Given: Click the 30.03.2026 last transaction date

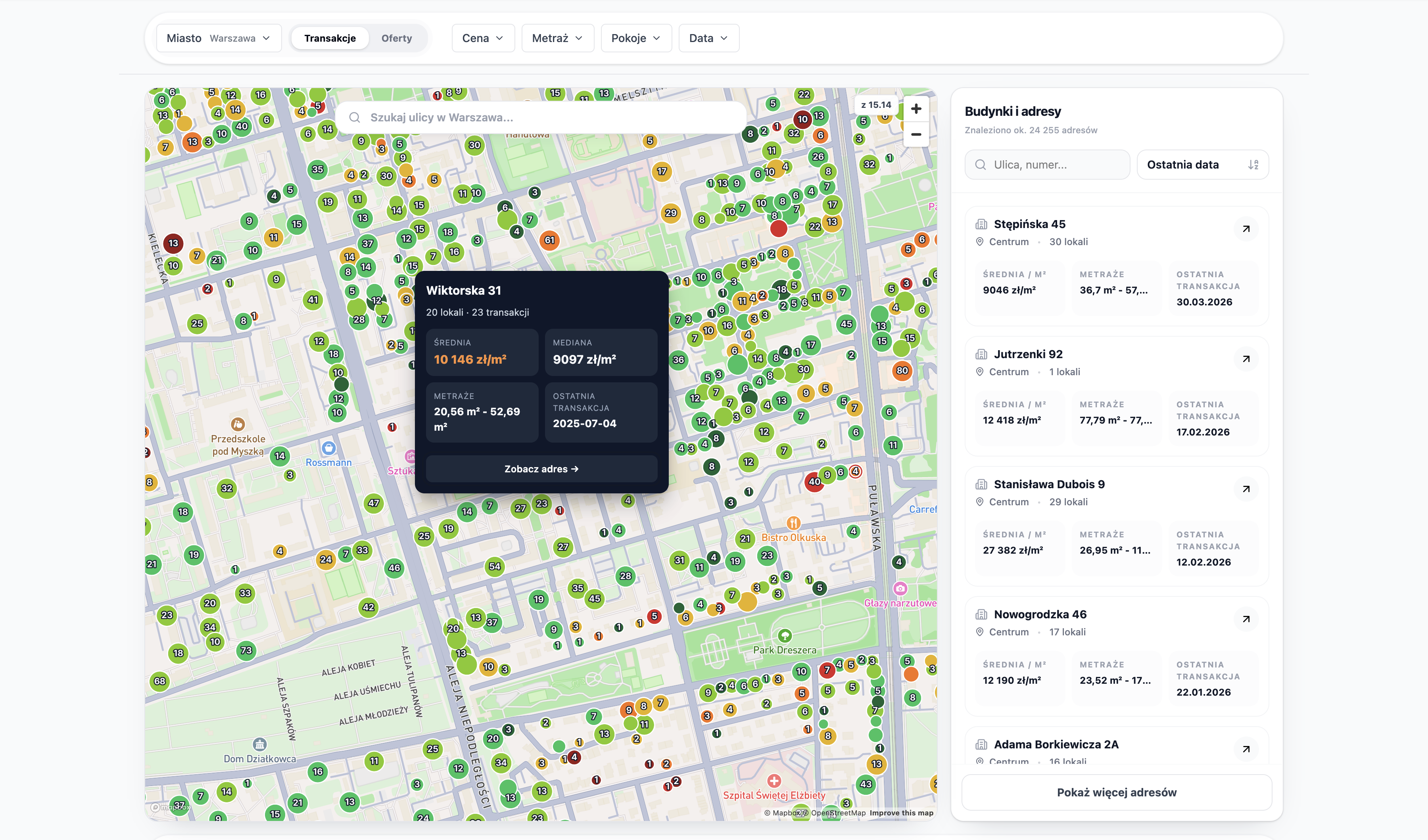Looking at the screenshot, I should [1204, 303].
